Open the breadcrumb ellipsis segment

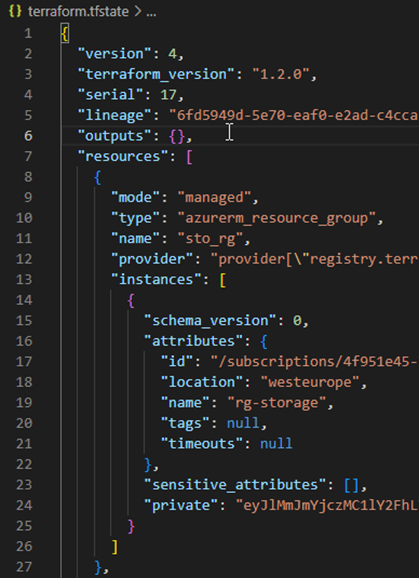151,13
